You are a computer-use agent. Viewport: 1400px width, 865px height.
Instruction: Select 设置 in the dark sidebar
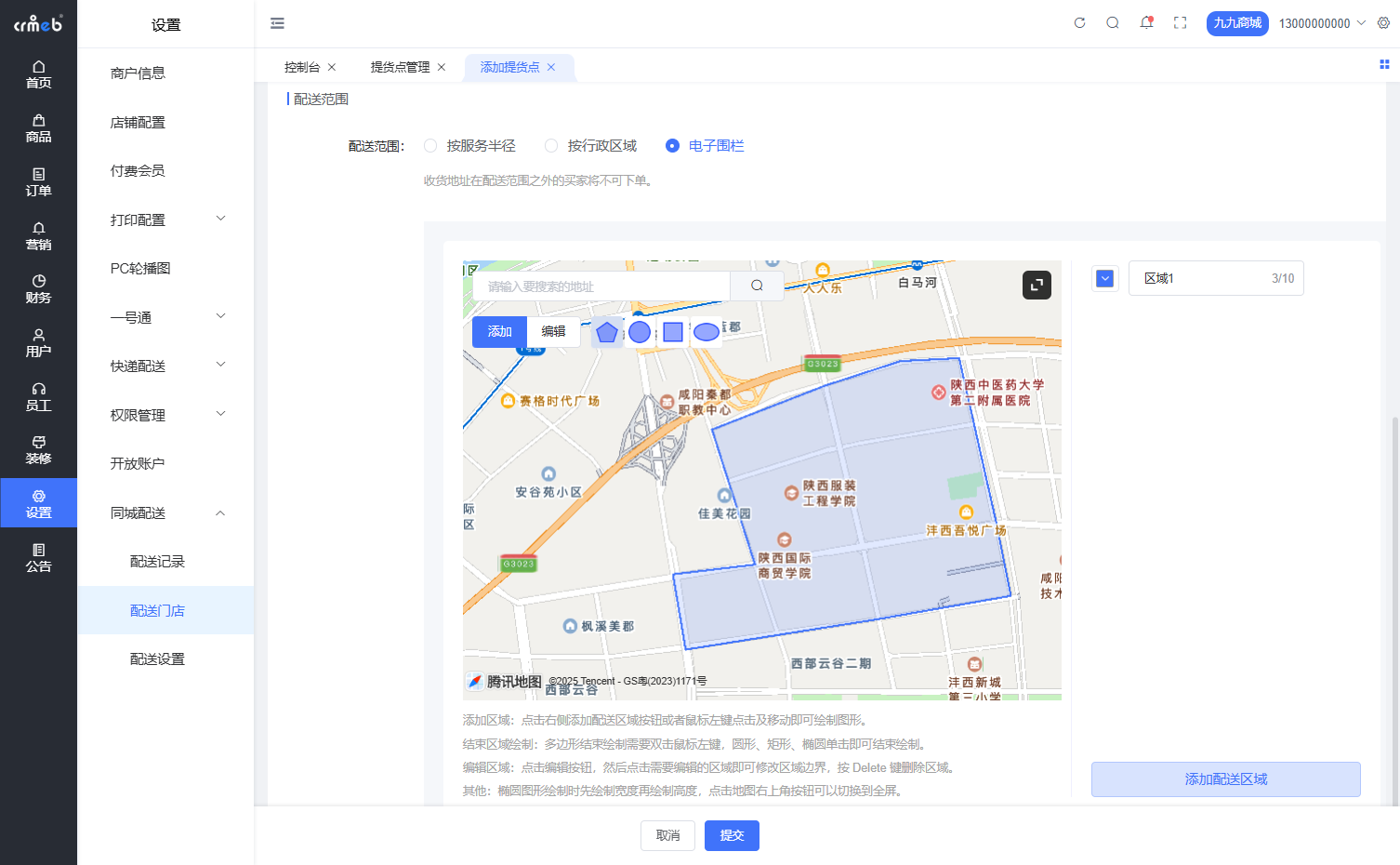(38, 503)
